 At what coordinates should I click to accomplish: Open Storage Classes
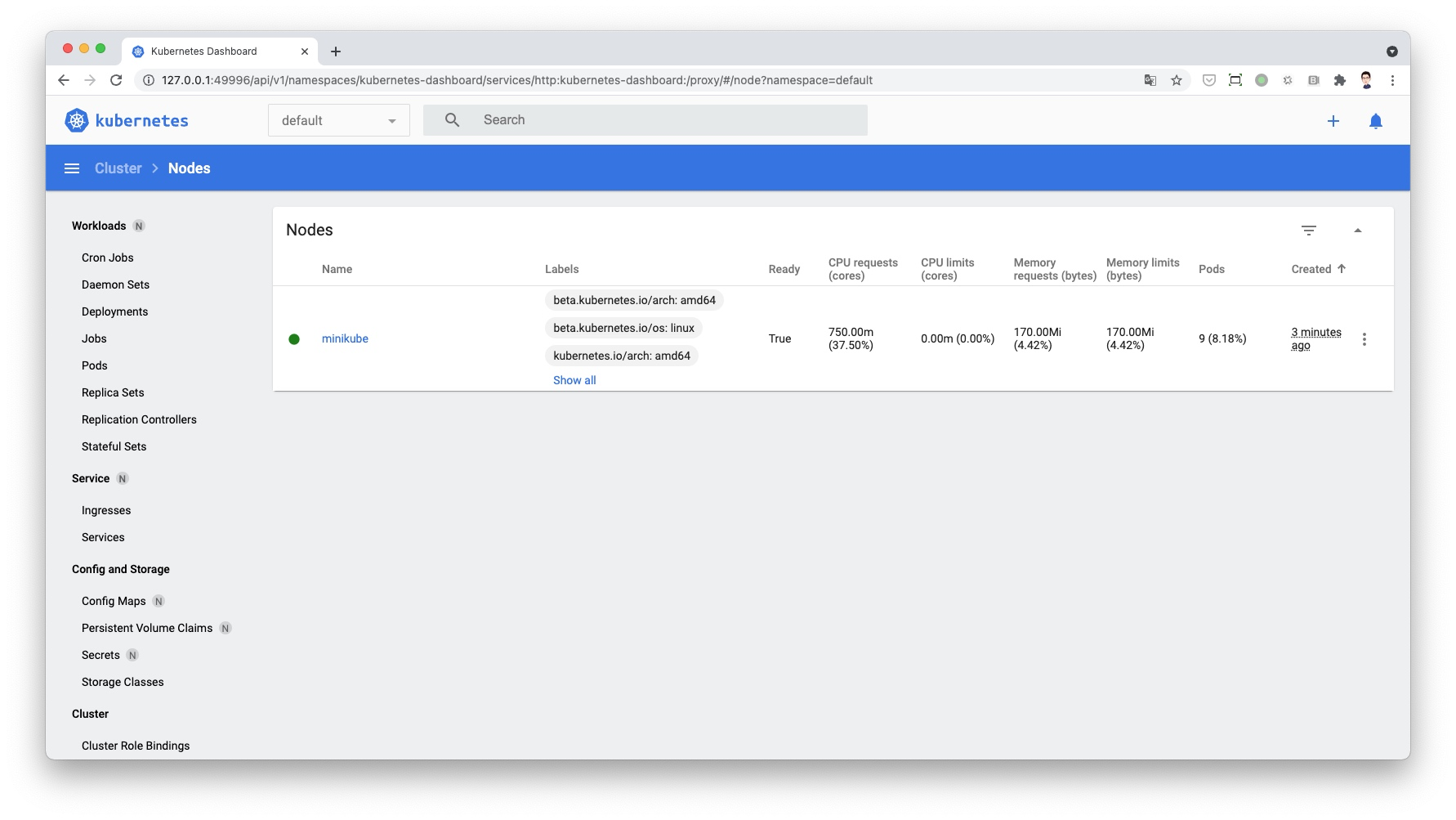(123, 682)
